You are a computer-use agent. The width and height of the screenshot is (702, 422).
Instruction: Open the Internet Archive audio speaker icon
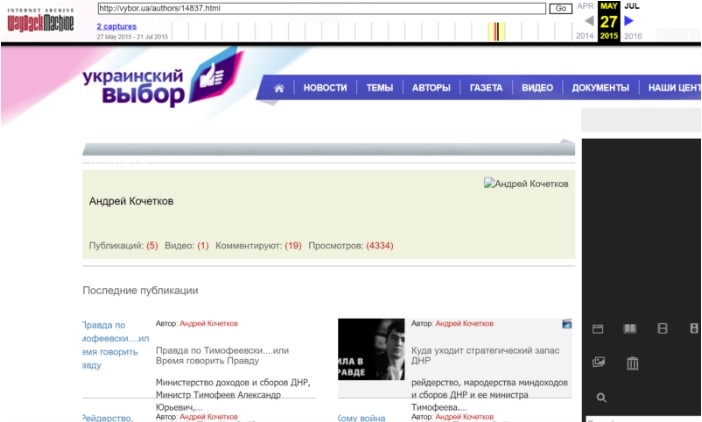point(693,328)
